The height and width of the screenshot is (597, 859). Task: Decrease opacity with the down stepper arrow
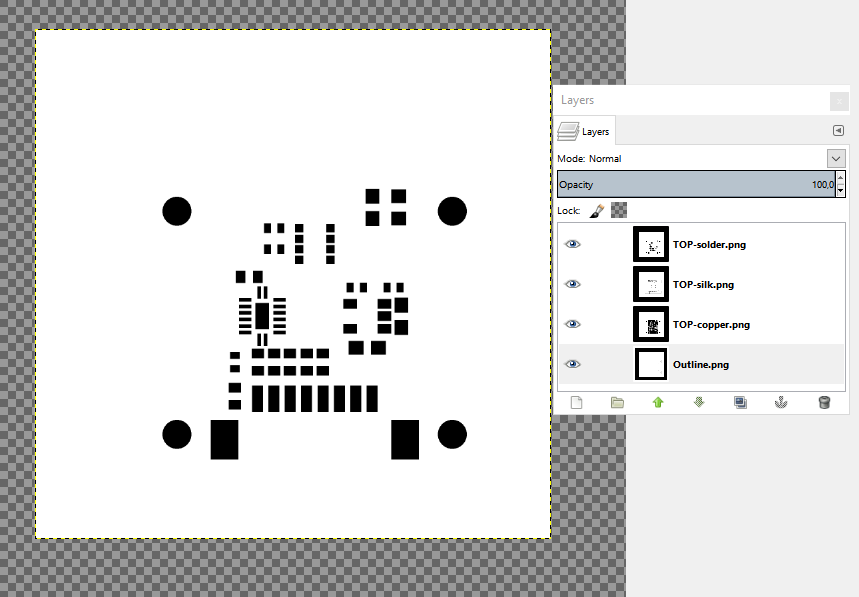pyautogui.click(x=841, y=191)
